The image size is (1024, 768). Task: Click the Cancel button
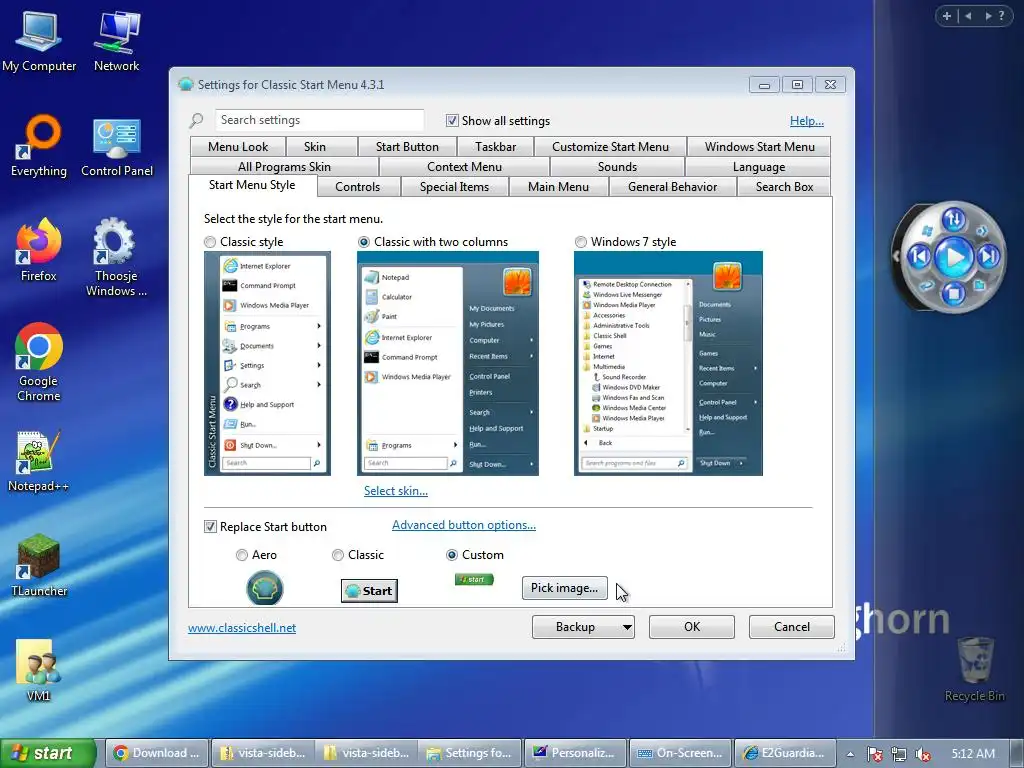pos(792,627)
